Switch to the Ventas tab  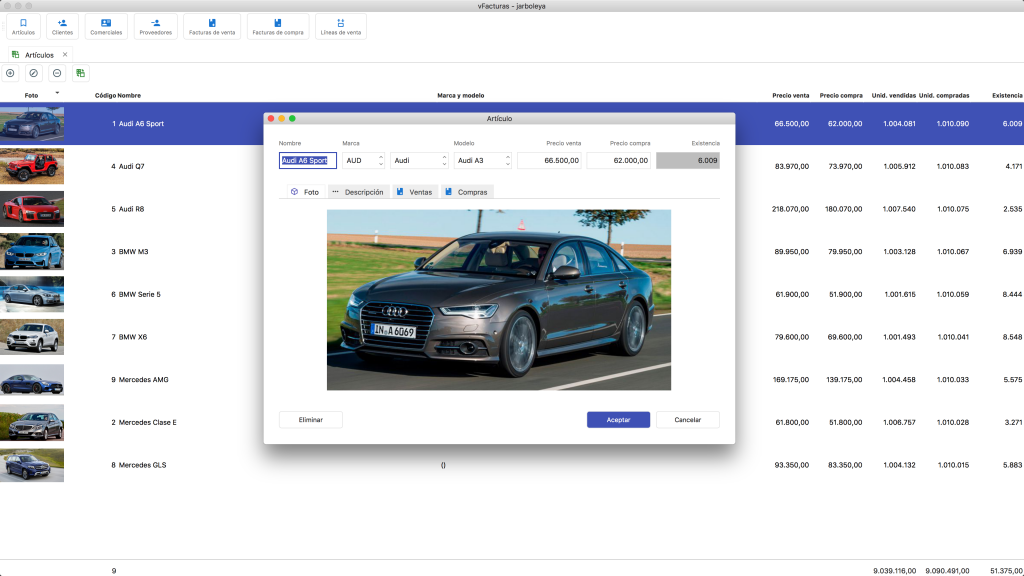(x=415, y=192)
